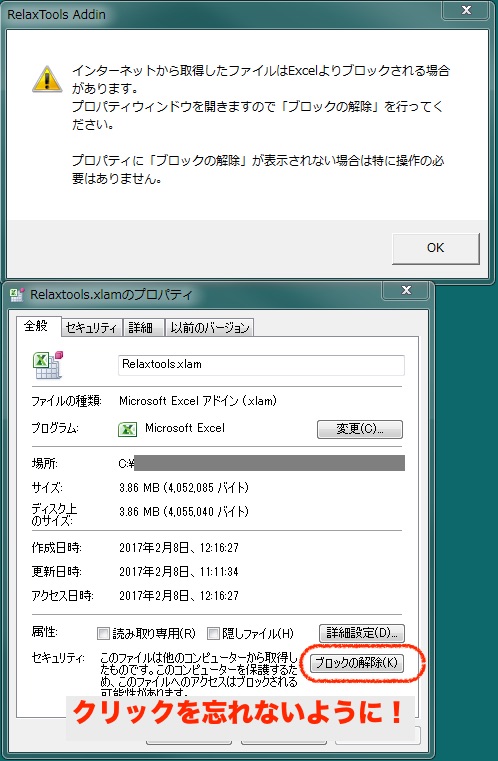Image resolution: width=498 pixels, height=761 pixels.
Task: Click OK in the RelaxTools Addin dialog
Action: click(435, 248)
